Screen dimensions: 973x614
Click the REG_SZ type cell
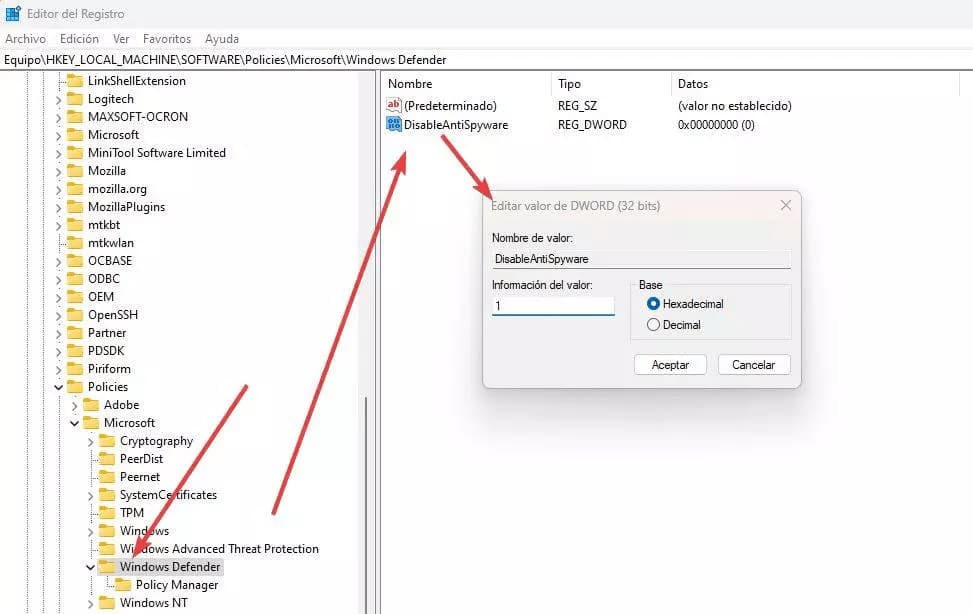pos(577,106)
